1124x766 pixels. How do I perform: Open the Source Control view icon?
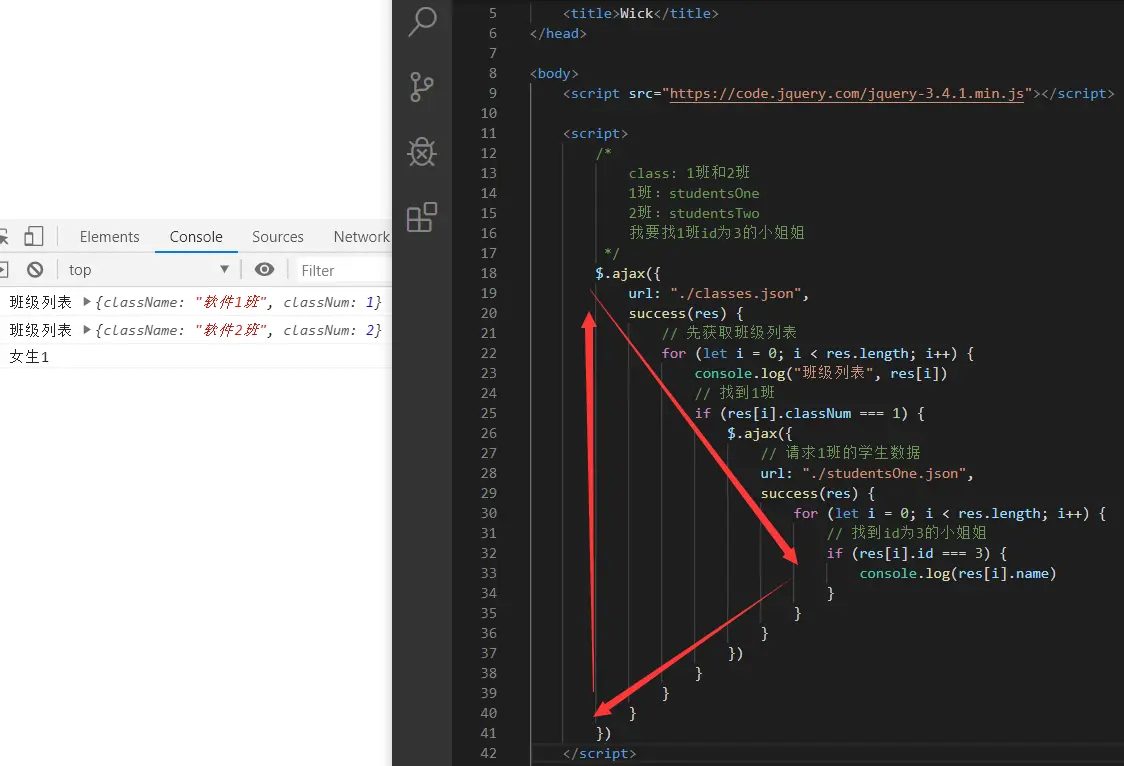(422, 87)
